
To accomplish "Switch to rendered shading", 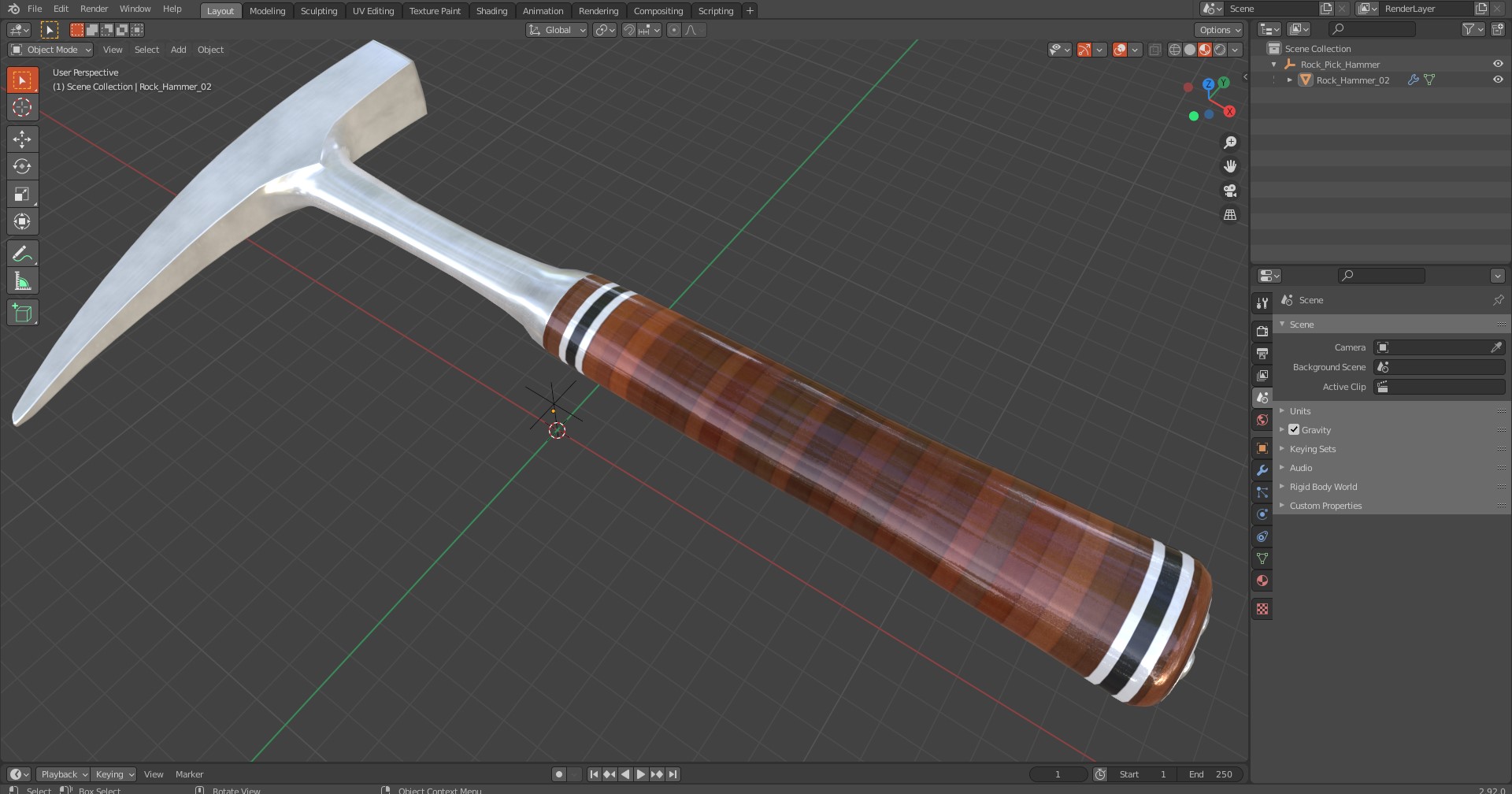I will pos(1220,50).
